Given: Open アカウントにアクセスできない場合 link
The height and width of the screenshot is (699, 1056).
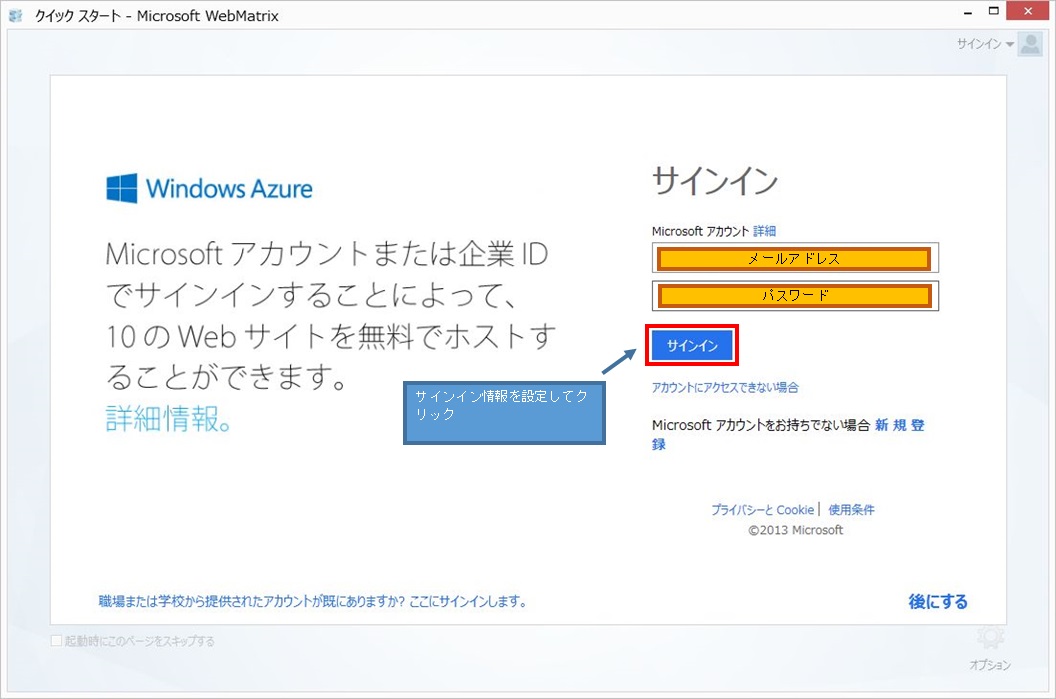Looking at the screenshot, I should pos(725,387).
